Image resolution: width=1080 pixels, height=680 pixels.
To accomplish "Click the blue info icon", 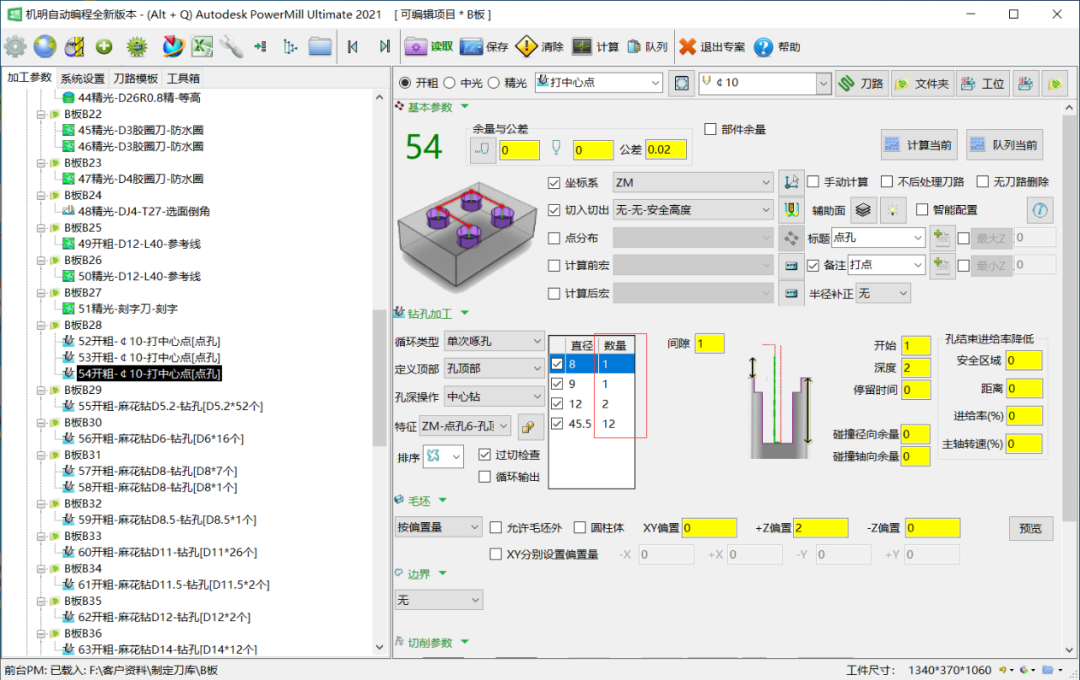I will tap(1040, 210).
